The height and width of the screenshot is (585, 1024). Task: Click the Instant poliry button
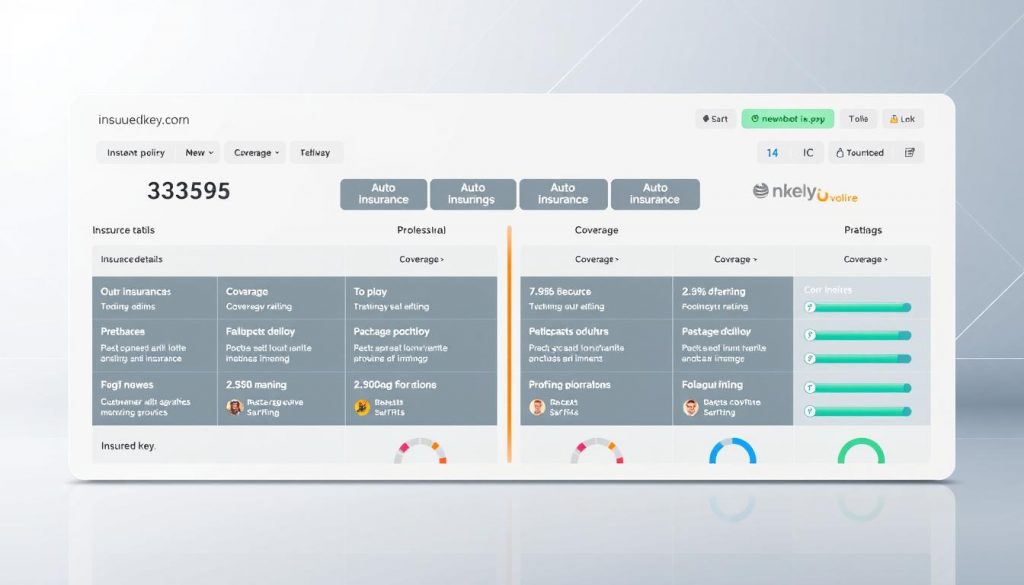click(x=136, y=153)
